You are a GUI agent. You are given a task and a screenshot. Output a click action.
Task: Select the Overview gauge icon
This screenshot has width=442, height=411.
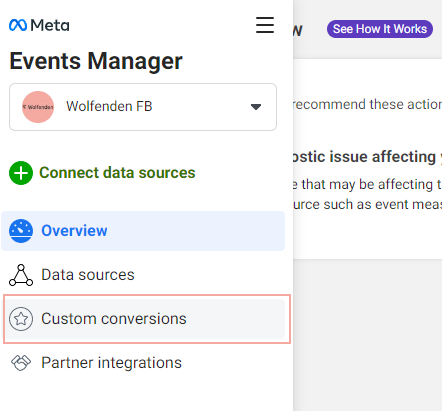(21, 231)
